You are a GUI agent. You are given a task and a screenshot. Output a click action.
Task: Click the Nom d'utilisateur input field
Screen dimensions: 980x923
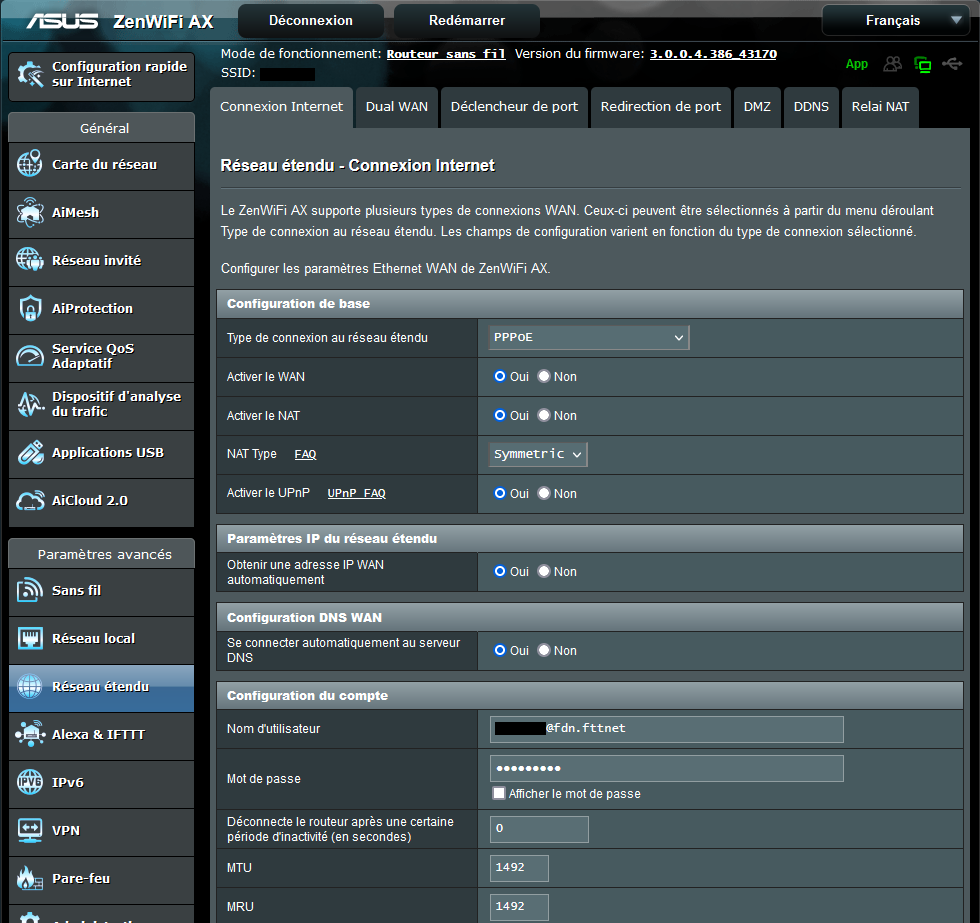pyautogui.click(x=666, y=729)
